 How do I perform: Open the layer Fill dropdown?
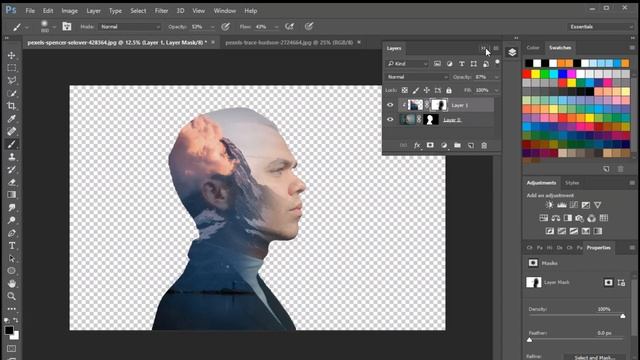click(x=496, y=90)
